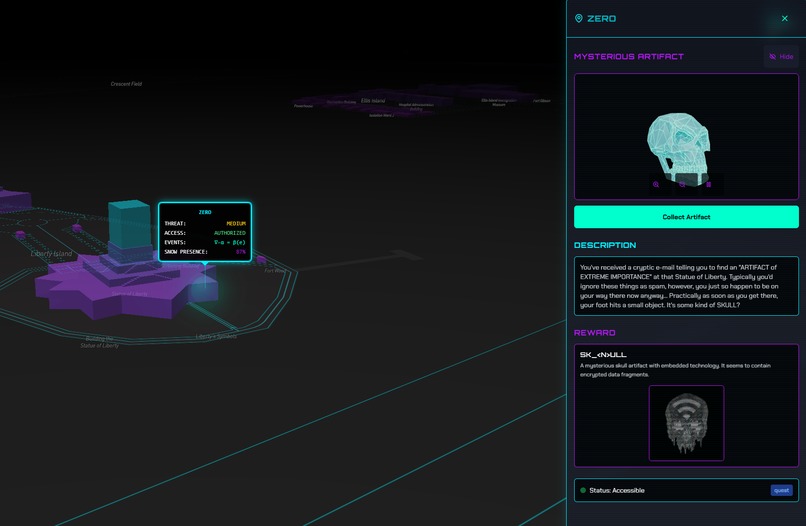Image resolution: width=806 pixels, height=526 pixels.
Task: Click the reward description text under SK_<N>ULL
Action: click(675, 370)
